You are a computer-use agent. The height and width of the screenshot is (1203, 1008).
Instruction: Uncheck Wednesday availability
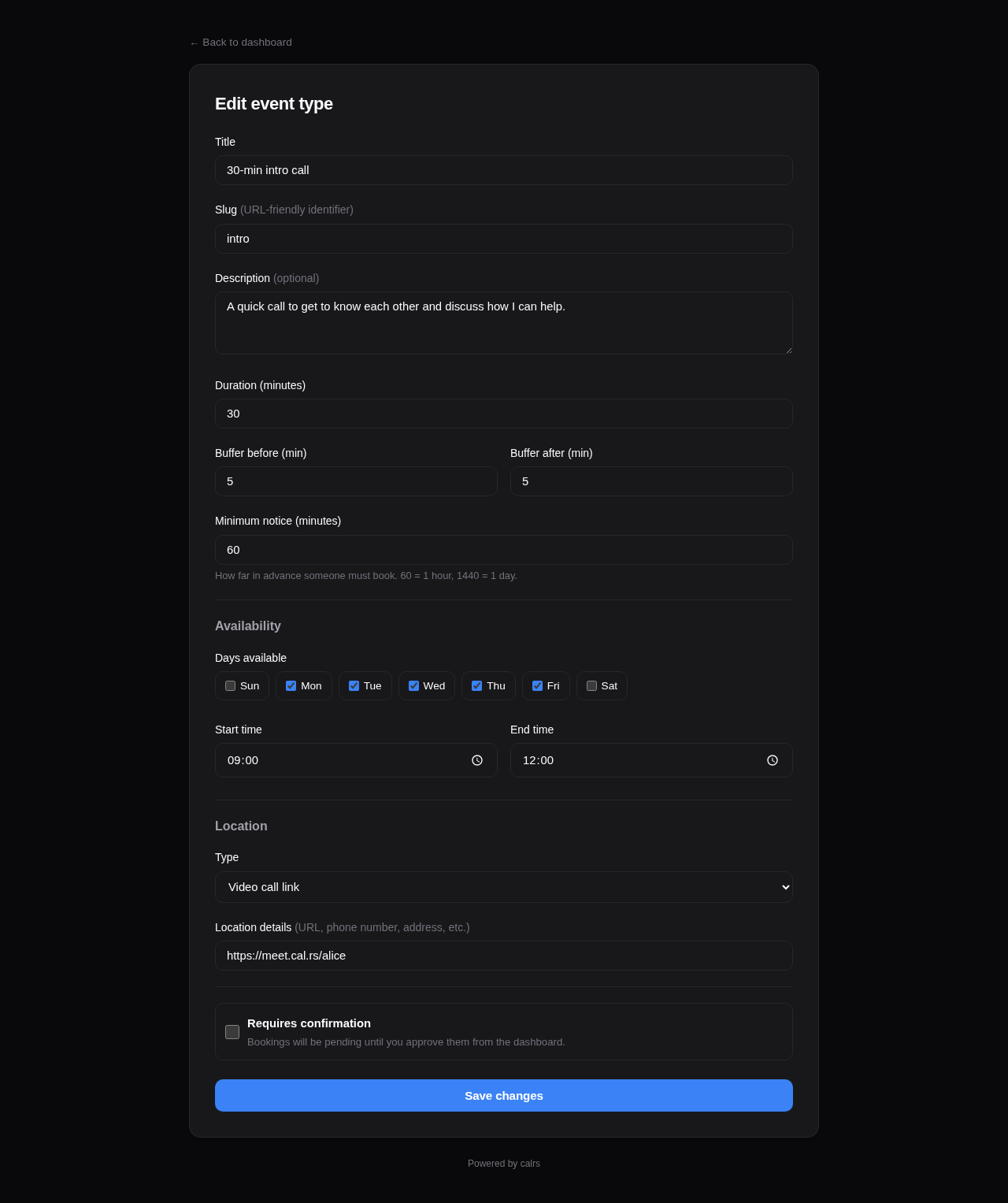coord(413,685)
